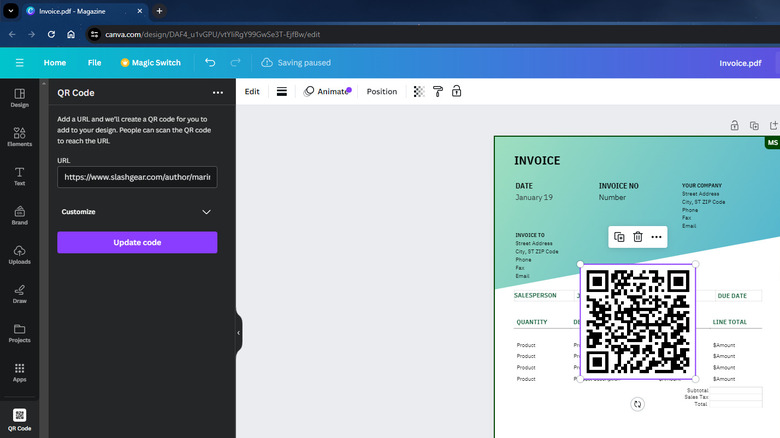Click the copy style paint roller icon
Viewport: 780px width, 438px height.
point(437,91)
